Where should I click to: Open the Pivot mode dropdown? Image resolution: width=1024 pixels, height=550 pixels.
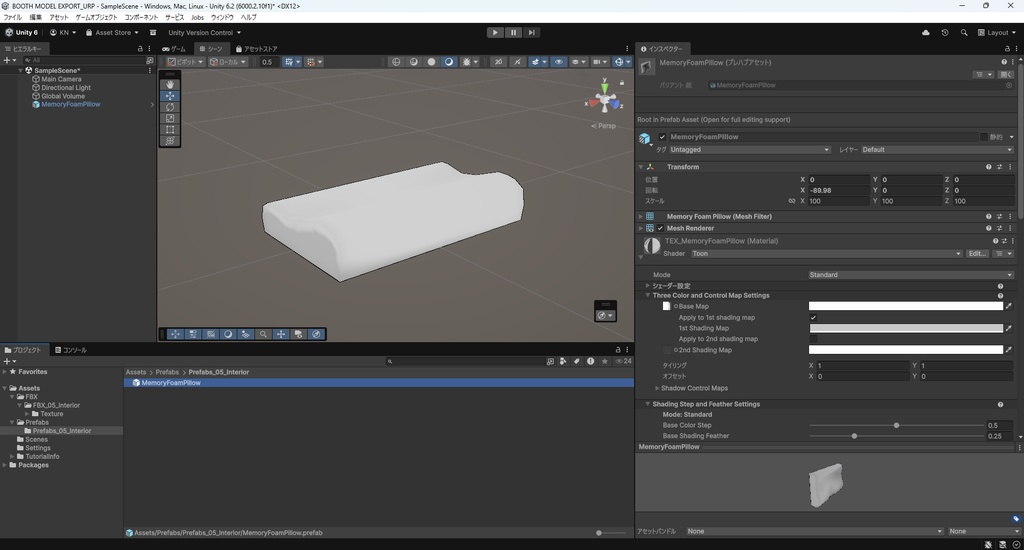pyautogui.click(x=185, y=62)
